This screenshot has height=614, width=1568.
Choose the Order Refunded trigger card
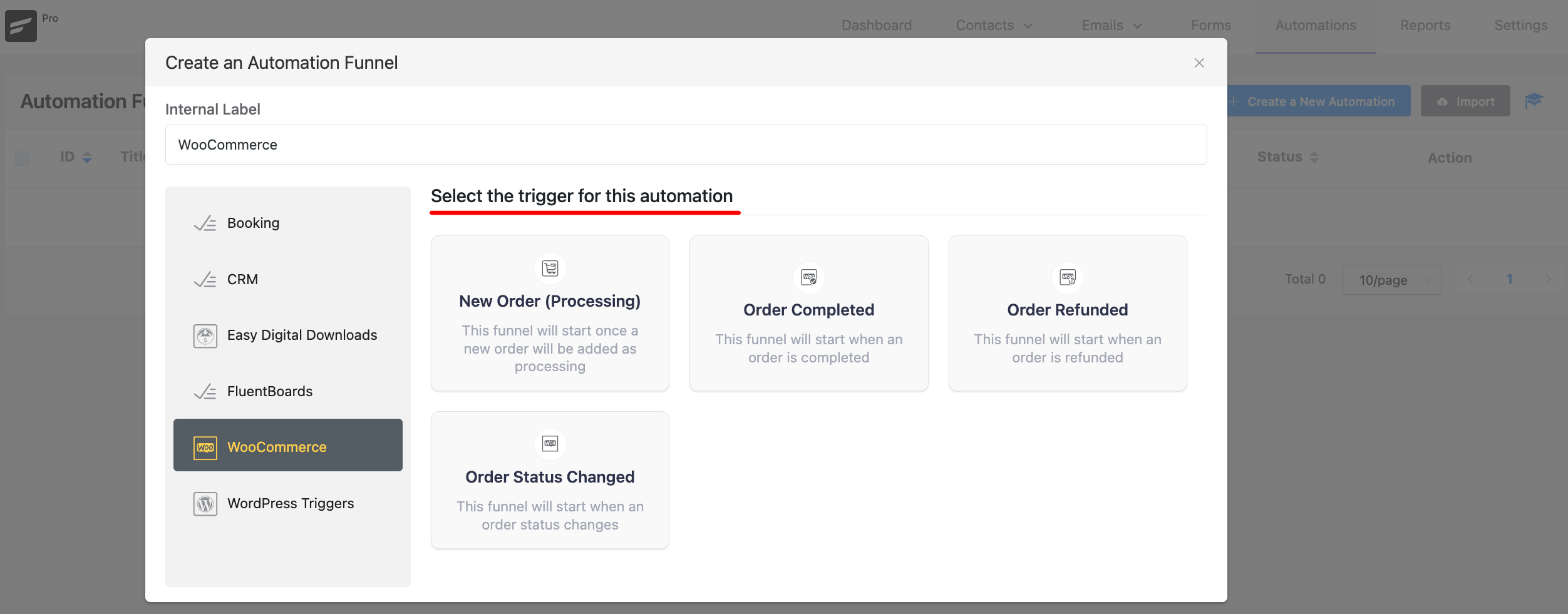[1068, 314]
